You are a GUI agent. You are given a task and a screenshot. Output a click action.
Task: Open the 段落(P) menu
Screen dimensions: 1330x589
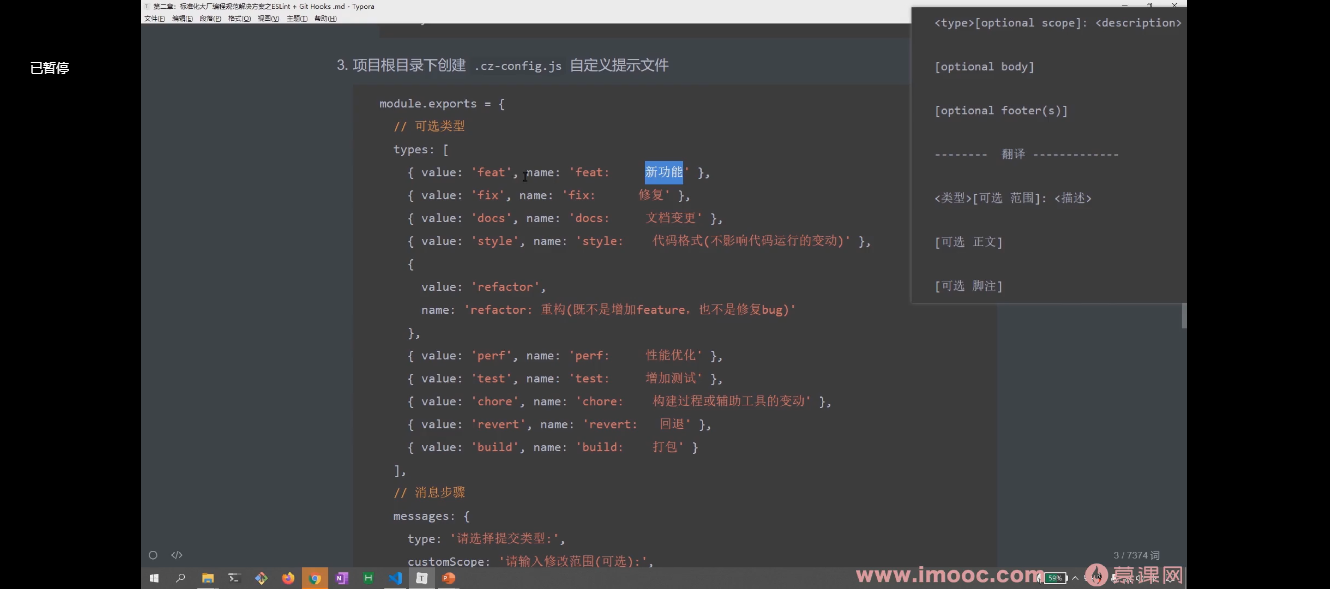211,18
